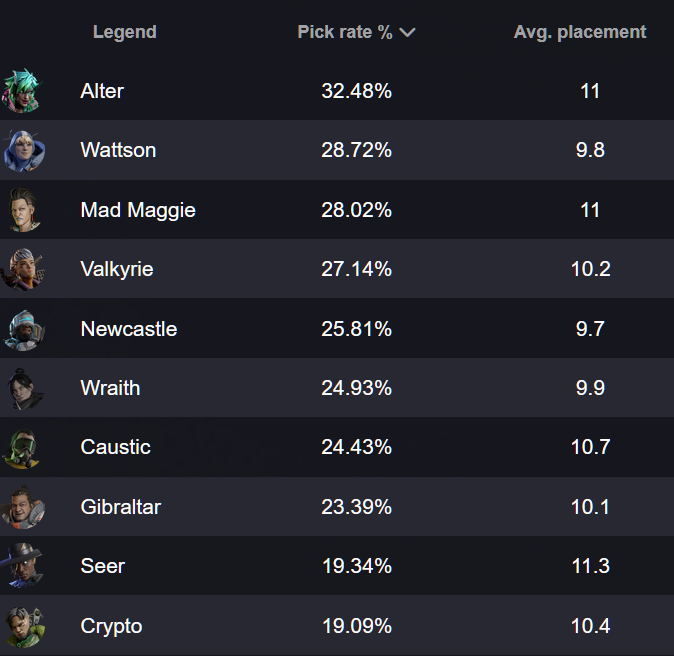674x656 pixels.
Task: Click Wraith's legend portrait icon
Action: [21, 388]
